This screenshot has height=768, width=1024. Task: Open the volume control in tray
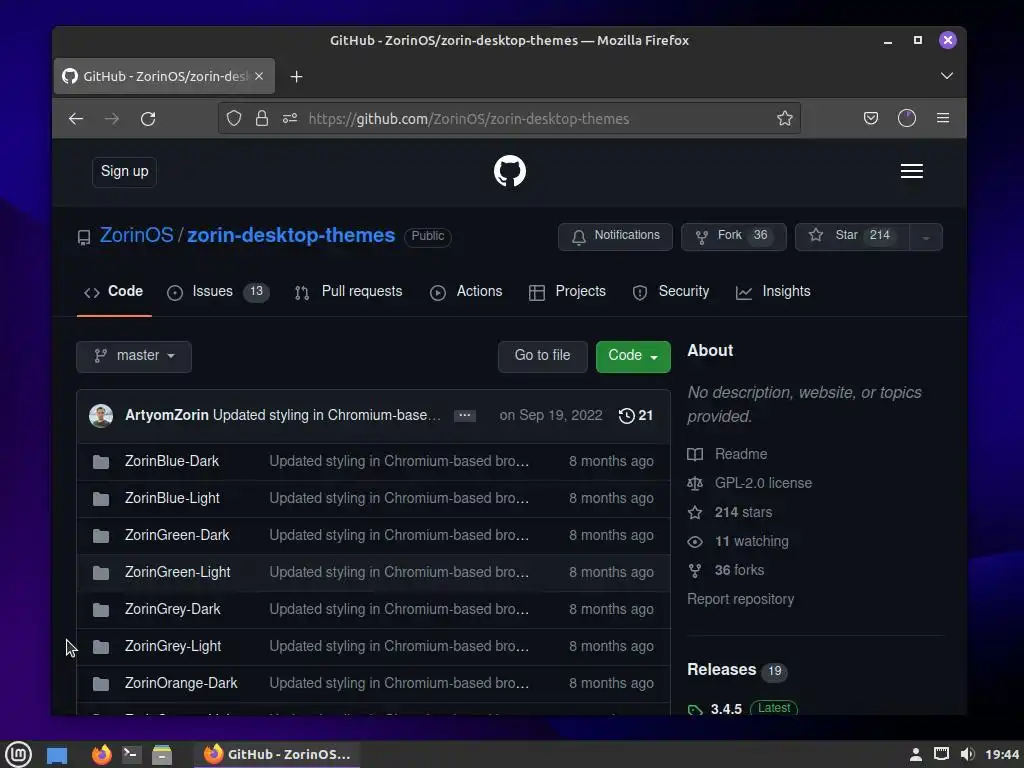(x=967, y=754)
